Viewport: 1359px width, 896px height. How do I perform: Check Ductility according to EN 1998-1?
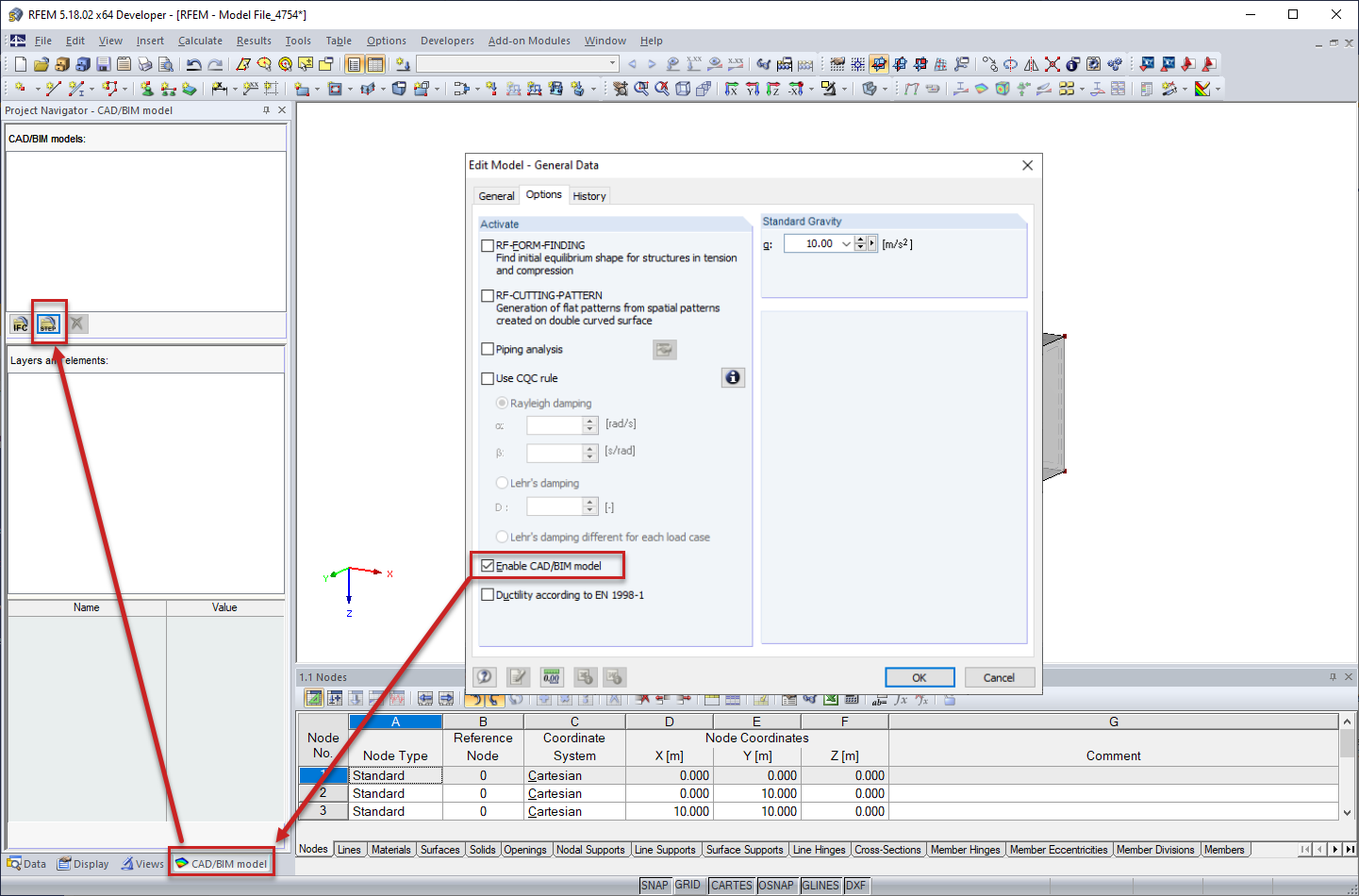tap(488, 594)
